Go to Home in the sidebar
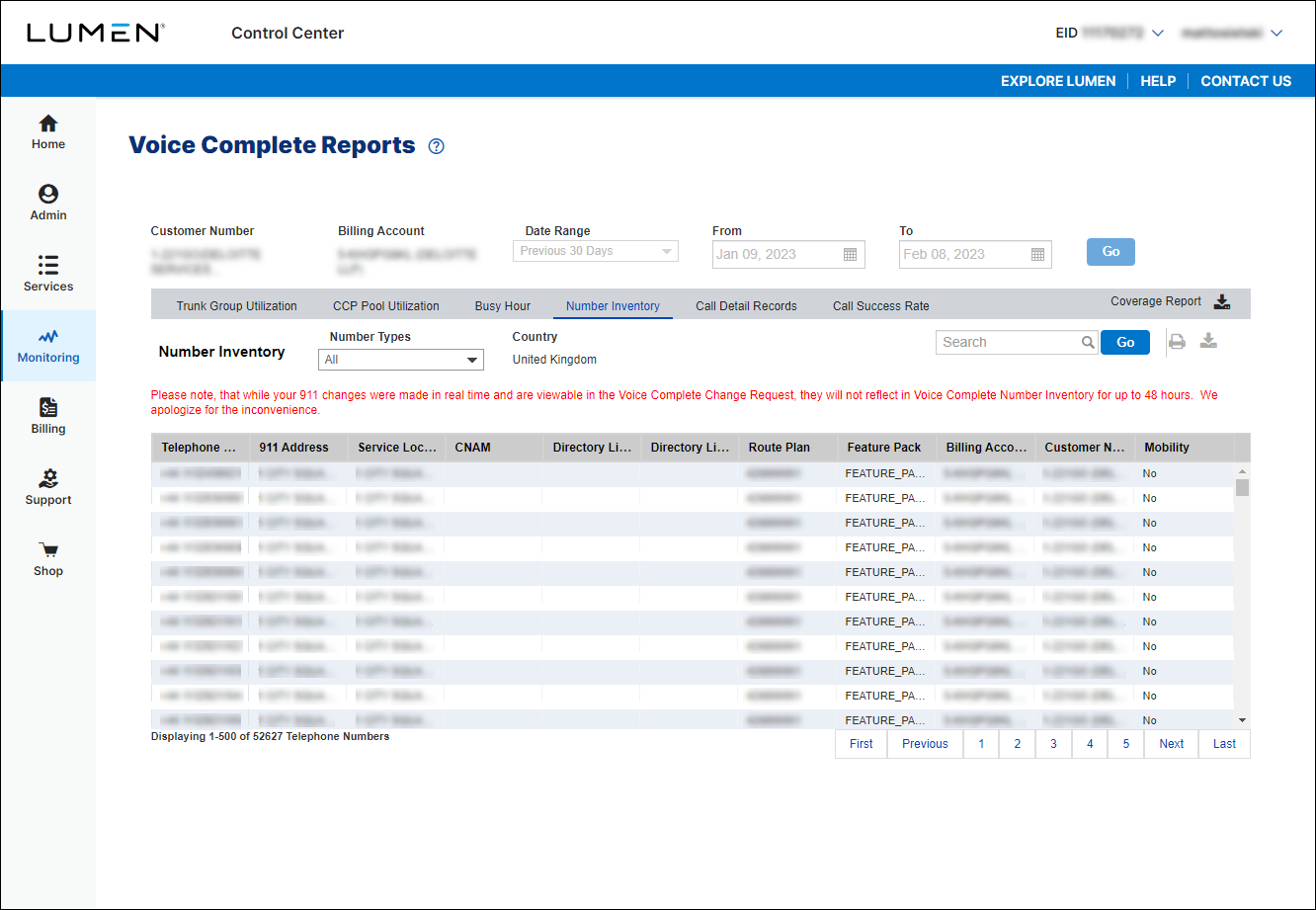This screenshot has width=1316, height=910. [47, 132]
